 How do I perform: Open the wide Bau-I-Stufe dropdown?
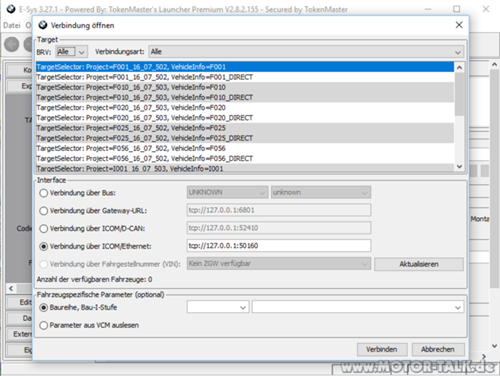pos(358,307)
